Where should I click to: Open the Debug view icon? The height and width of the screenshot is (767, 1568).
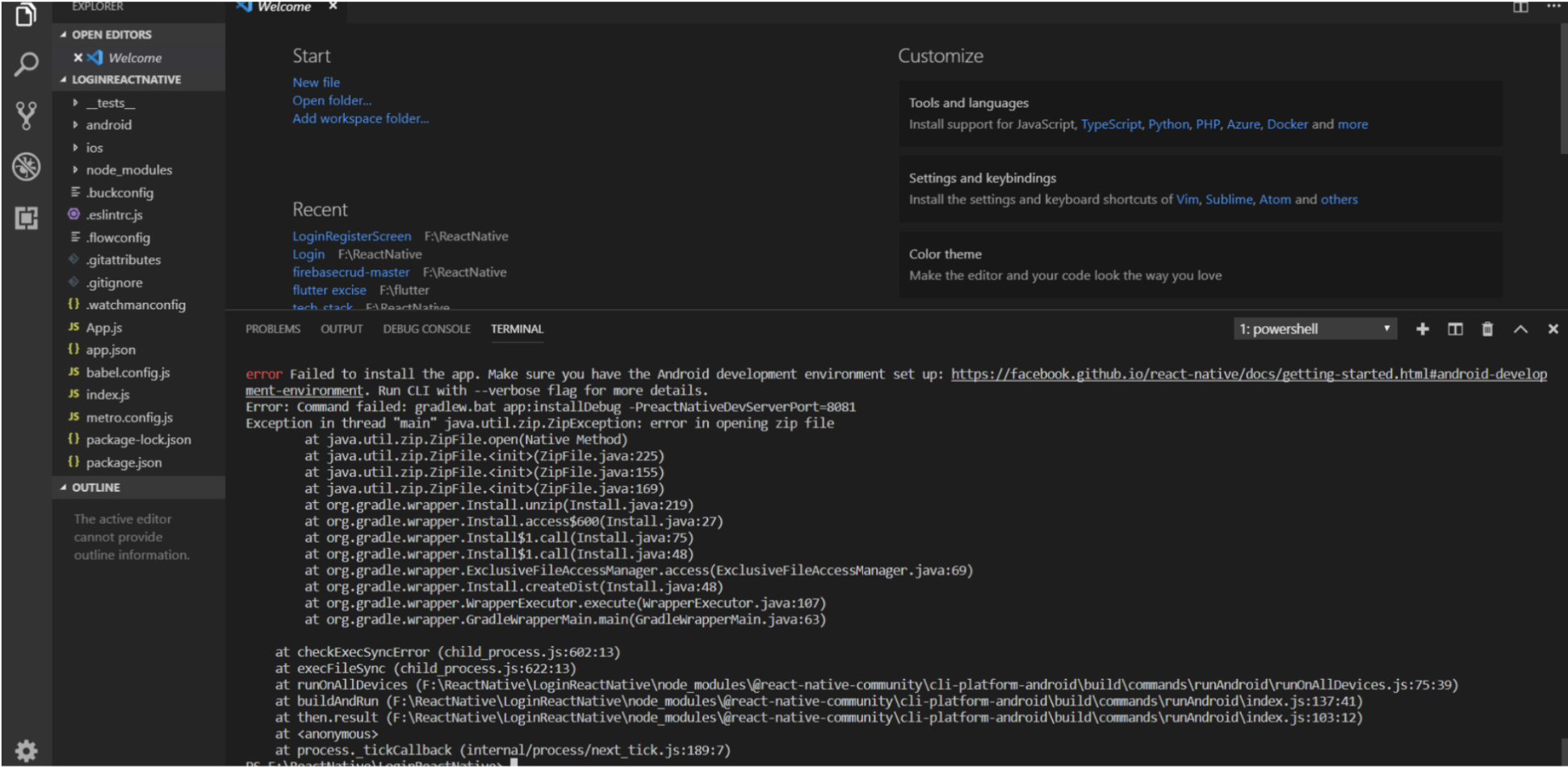click(x=26, y=166)
